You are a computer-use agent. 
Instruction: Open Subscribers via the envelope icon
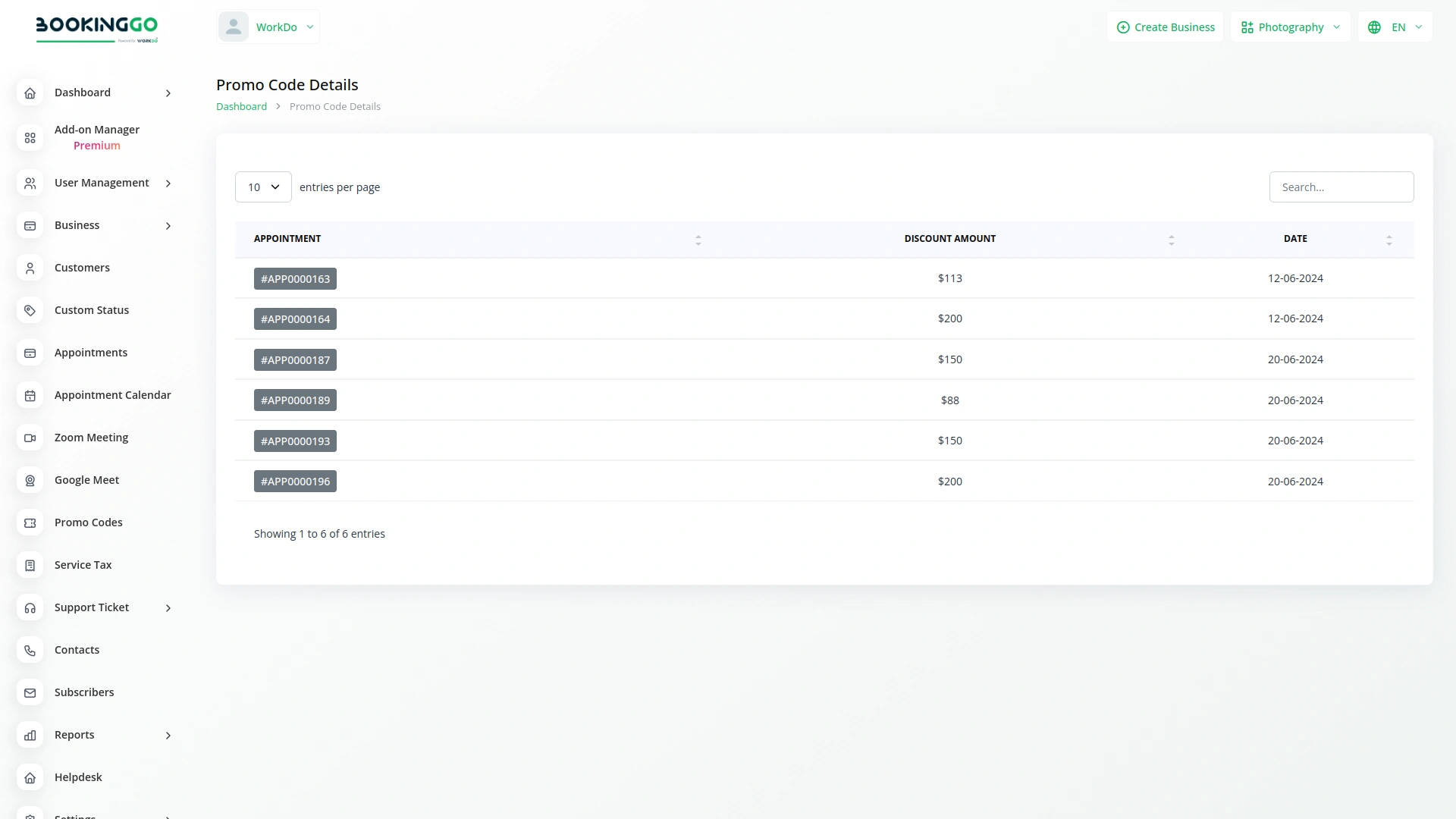(x=30, y=692)
